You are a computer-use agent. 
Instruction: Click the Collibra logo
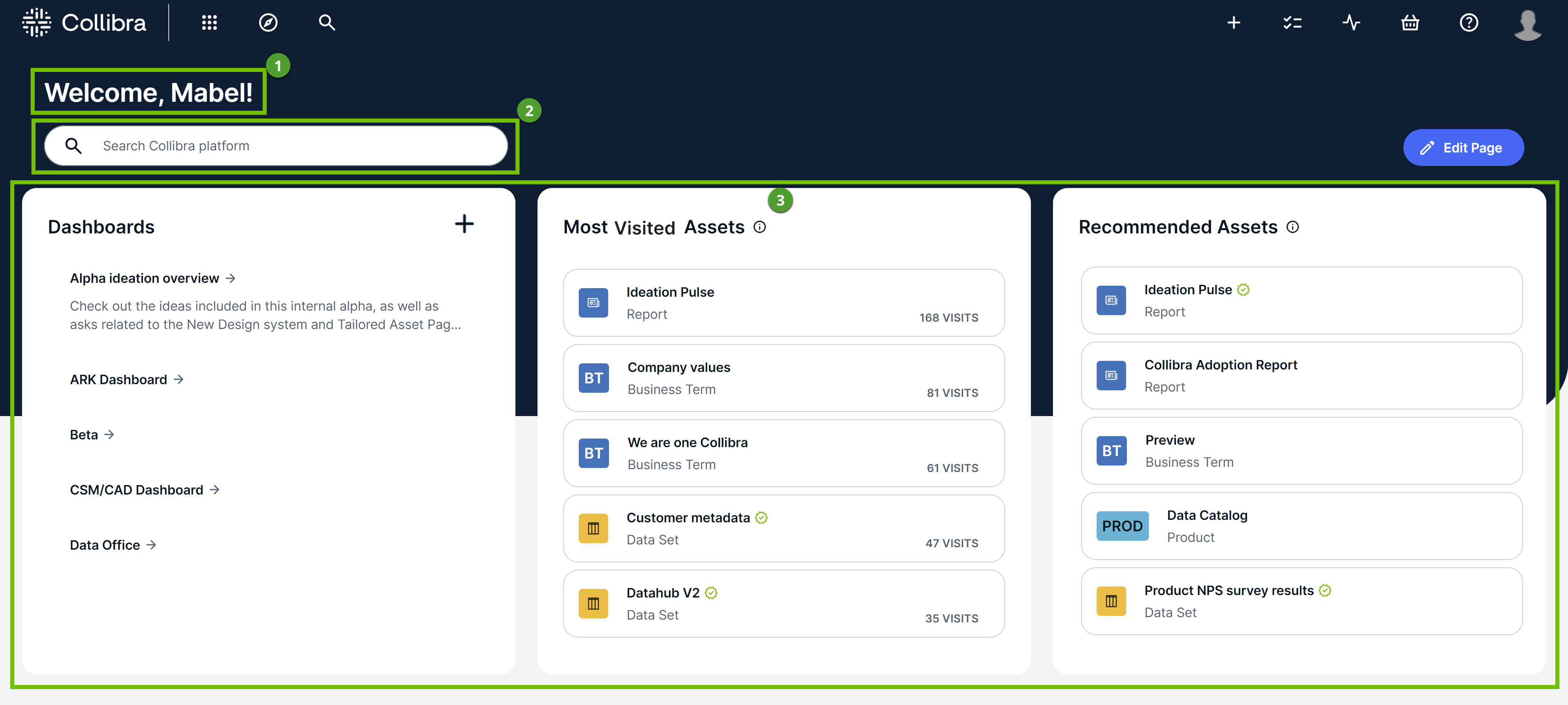tap(84, 22)
